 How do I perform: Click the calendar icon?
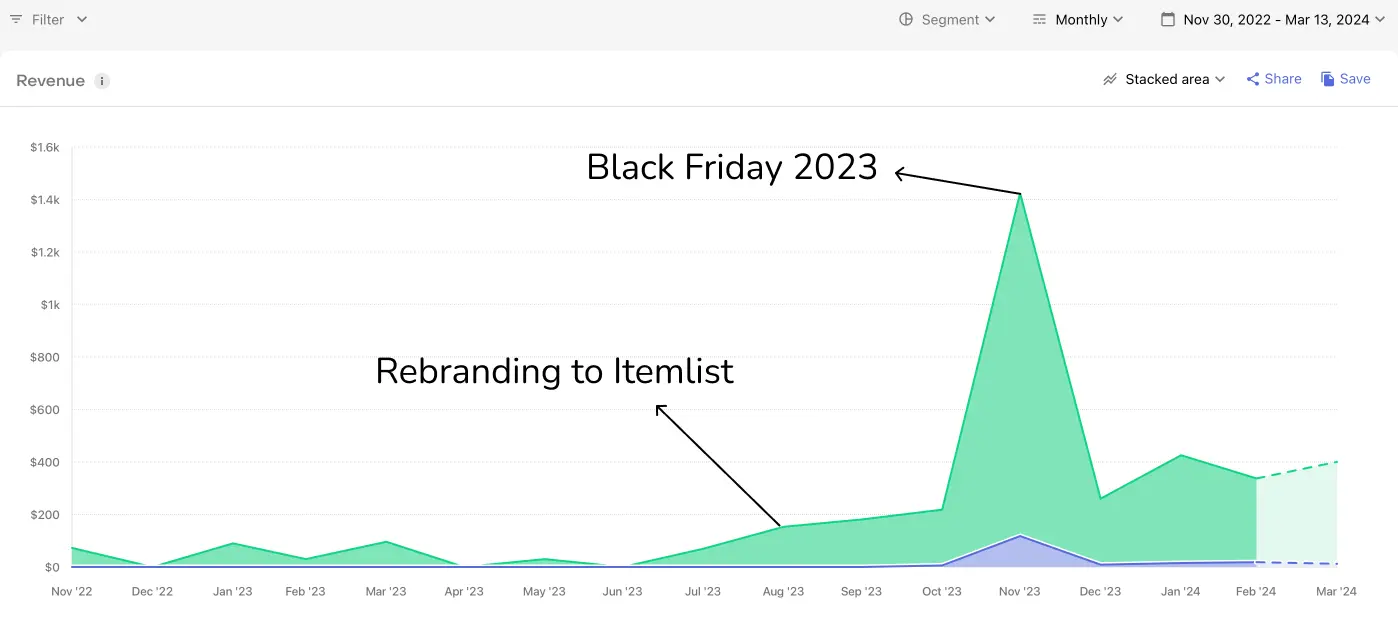[1167, 19]
